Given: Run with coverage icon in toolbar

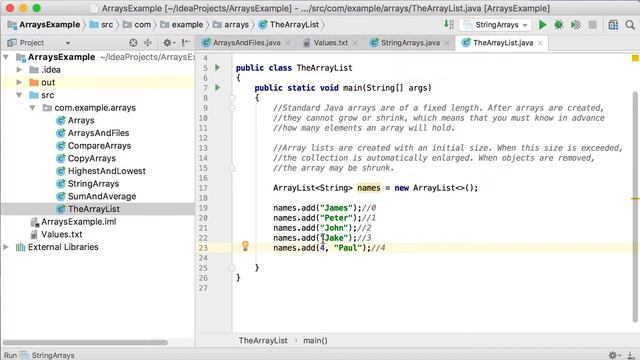Looking at the screenshot, I should click(576, 25).
